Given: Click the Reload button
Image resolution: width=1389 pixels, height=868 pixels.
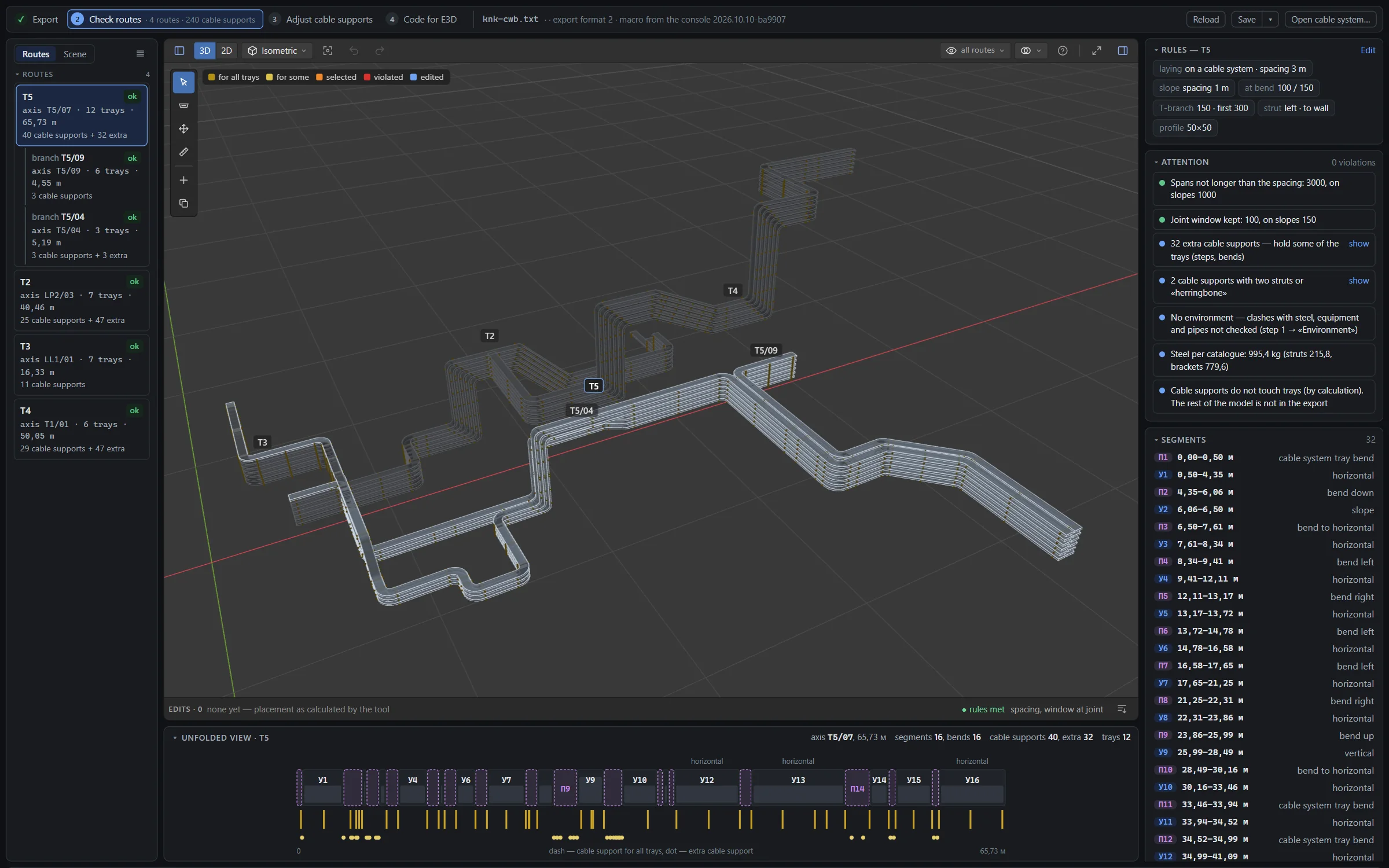Looking at the screenshot, I should 1206,19.
